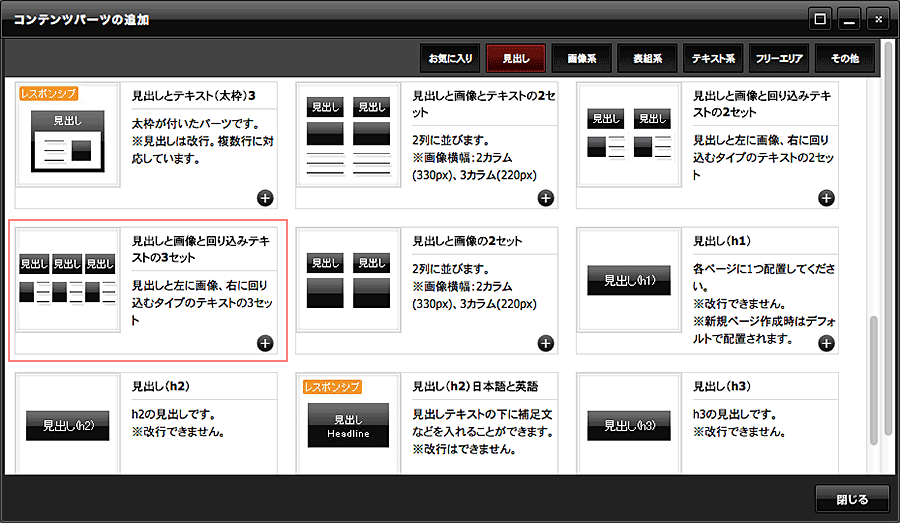The image size is (900, 523).
Task: Close the dialog with the X icon
Action: click(x=878, y=19)
